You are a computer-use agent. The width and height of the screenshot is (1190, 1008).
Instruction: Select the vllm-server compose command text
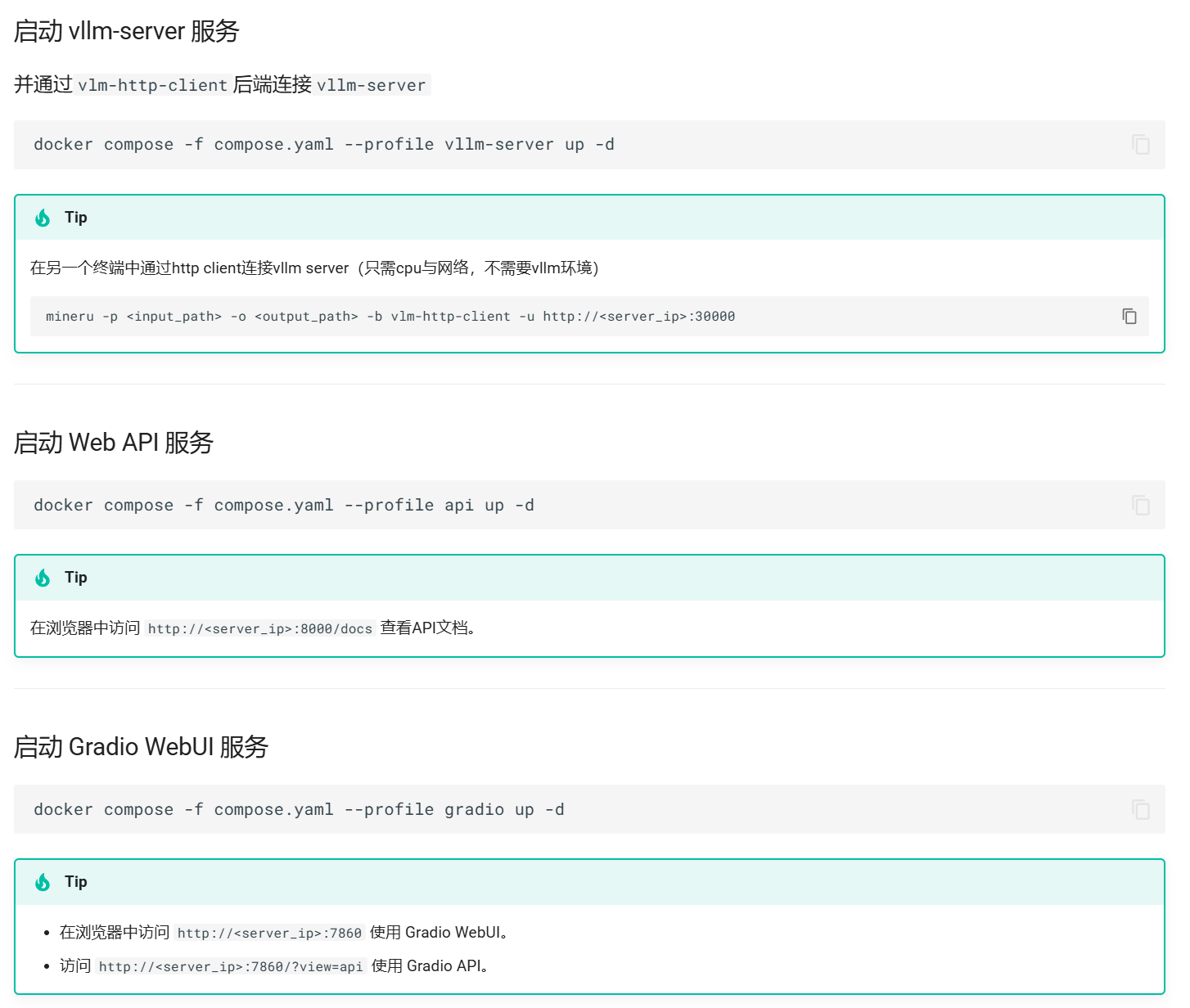(x=323, y=144)
